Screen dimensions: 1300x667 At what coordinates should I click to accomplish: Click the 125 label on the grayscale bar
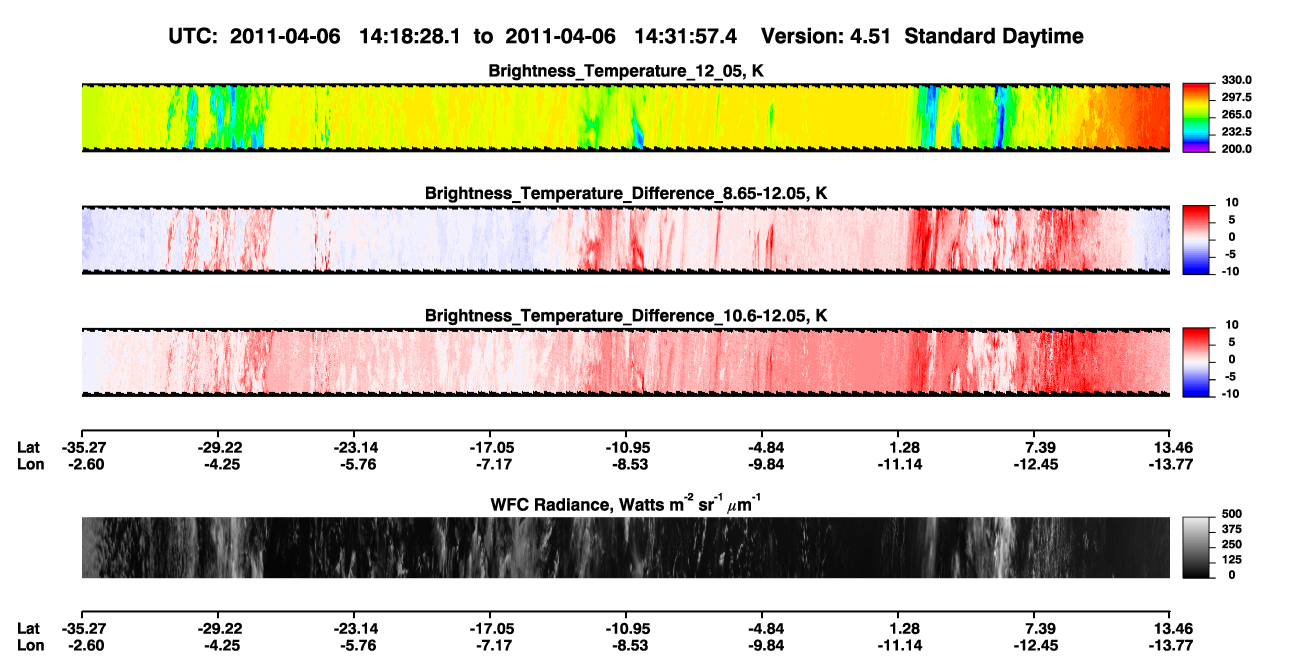click(1231, 560)
